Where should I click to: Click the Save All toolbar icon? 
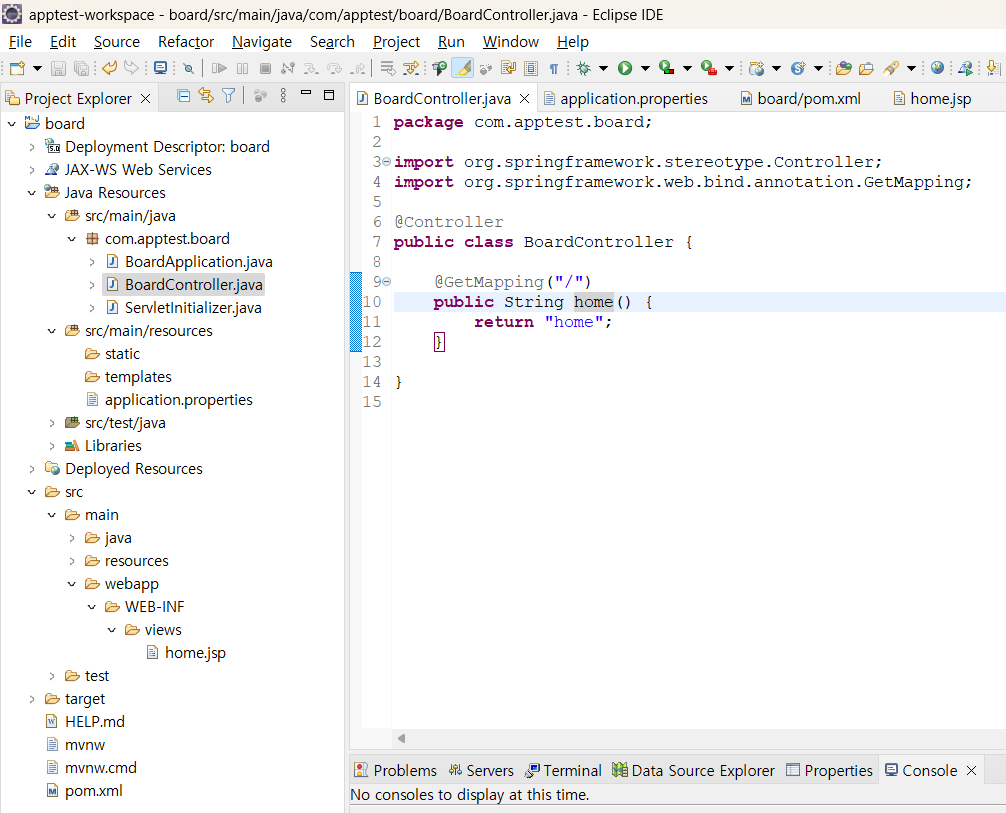tap(81, 68)
